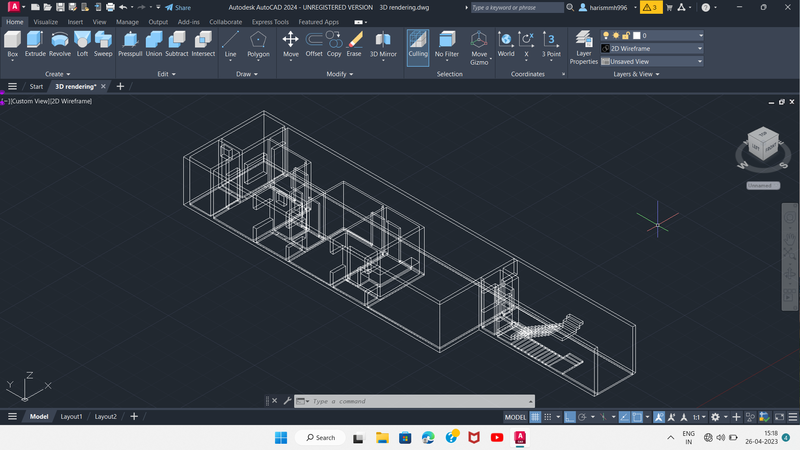This screenshot has width=800, height=450.
Task: Use the Intersect tool
Action: [203, 44]
